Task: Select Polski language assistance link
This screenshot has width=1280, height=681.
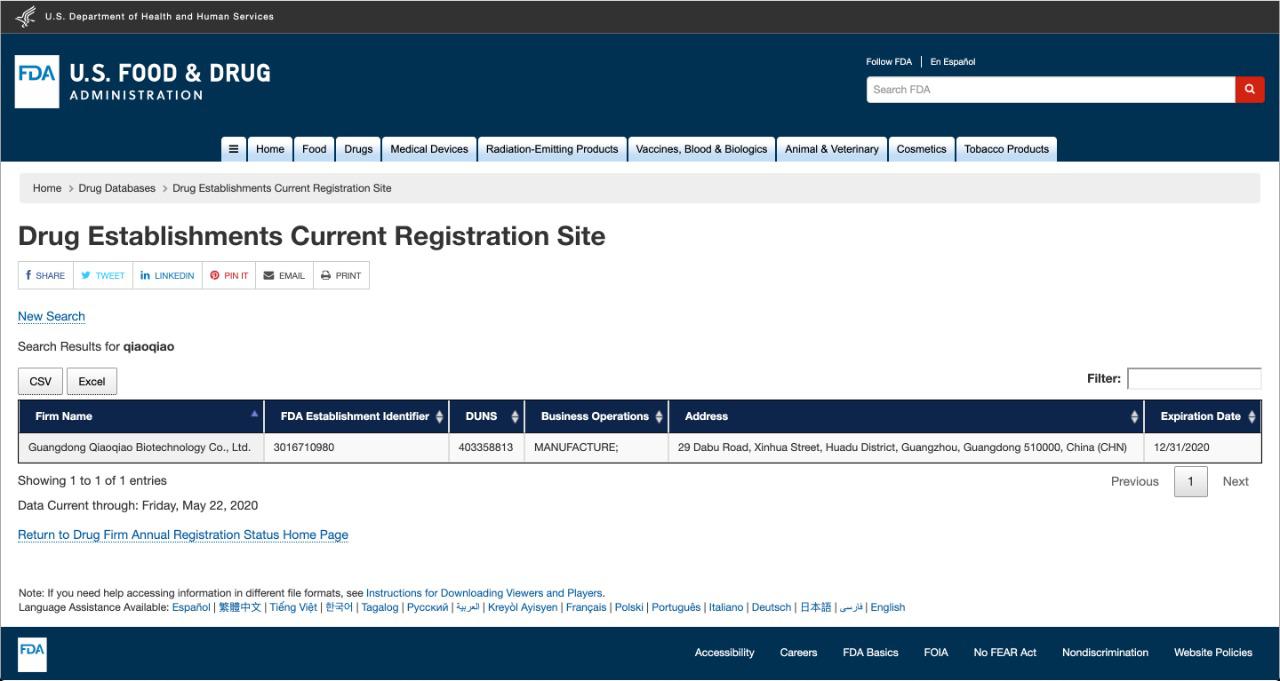Action: pos(629,607)
